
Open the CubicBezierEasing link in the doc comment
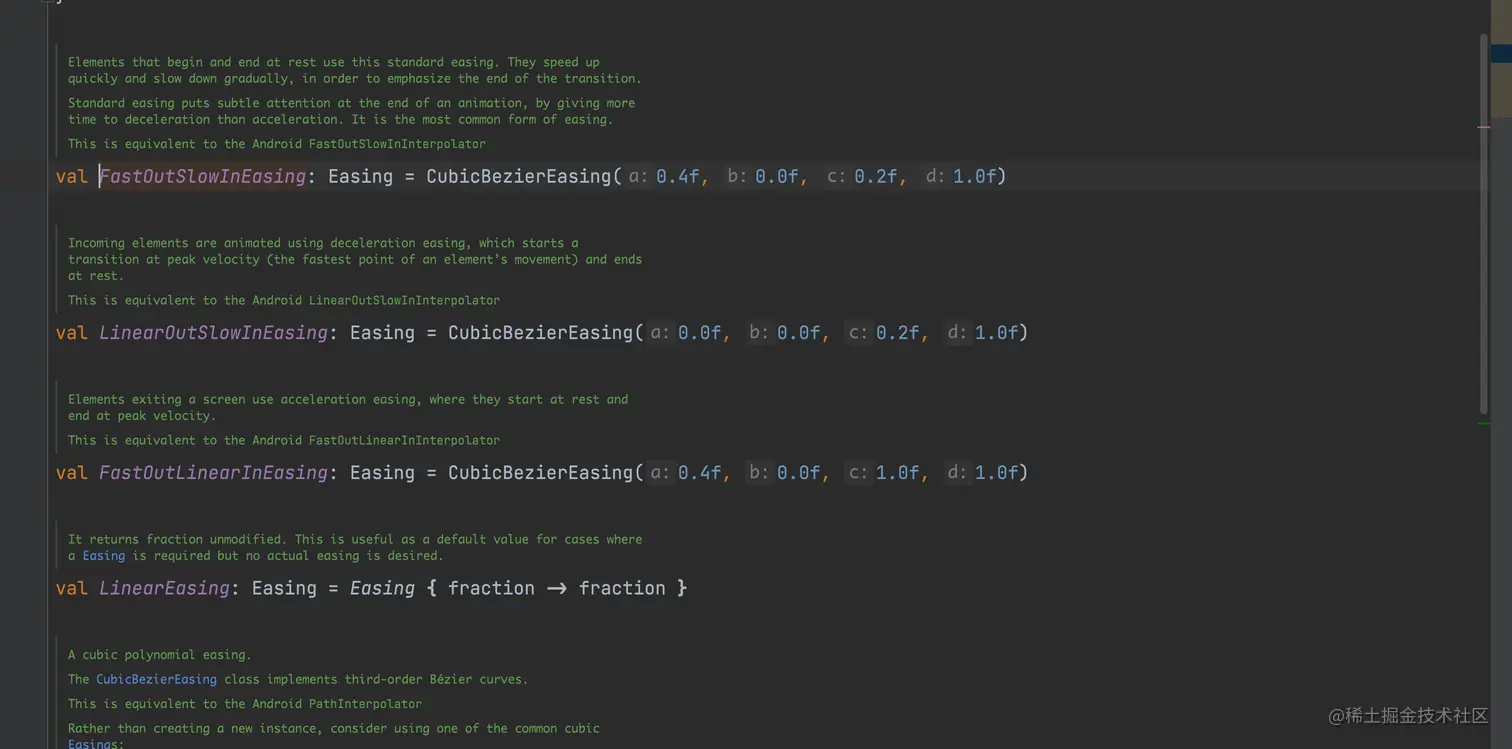coord(156,680)
